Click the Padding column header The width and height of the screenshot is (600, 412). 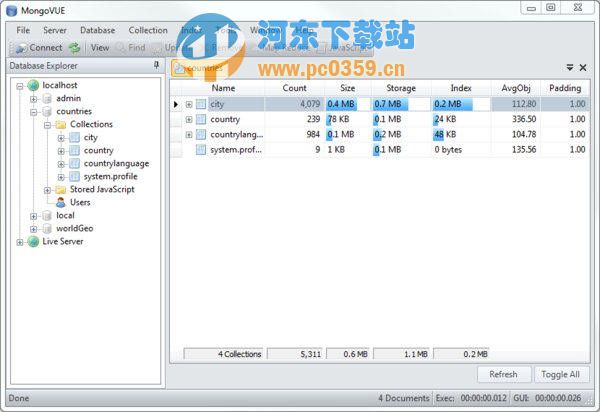[x=565, y=88]
